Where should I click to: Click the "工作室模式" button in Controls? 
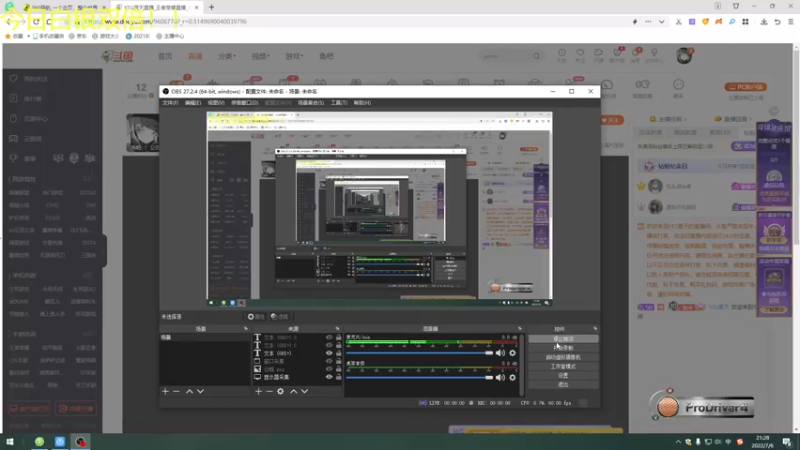click(x=563, y=366)
